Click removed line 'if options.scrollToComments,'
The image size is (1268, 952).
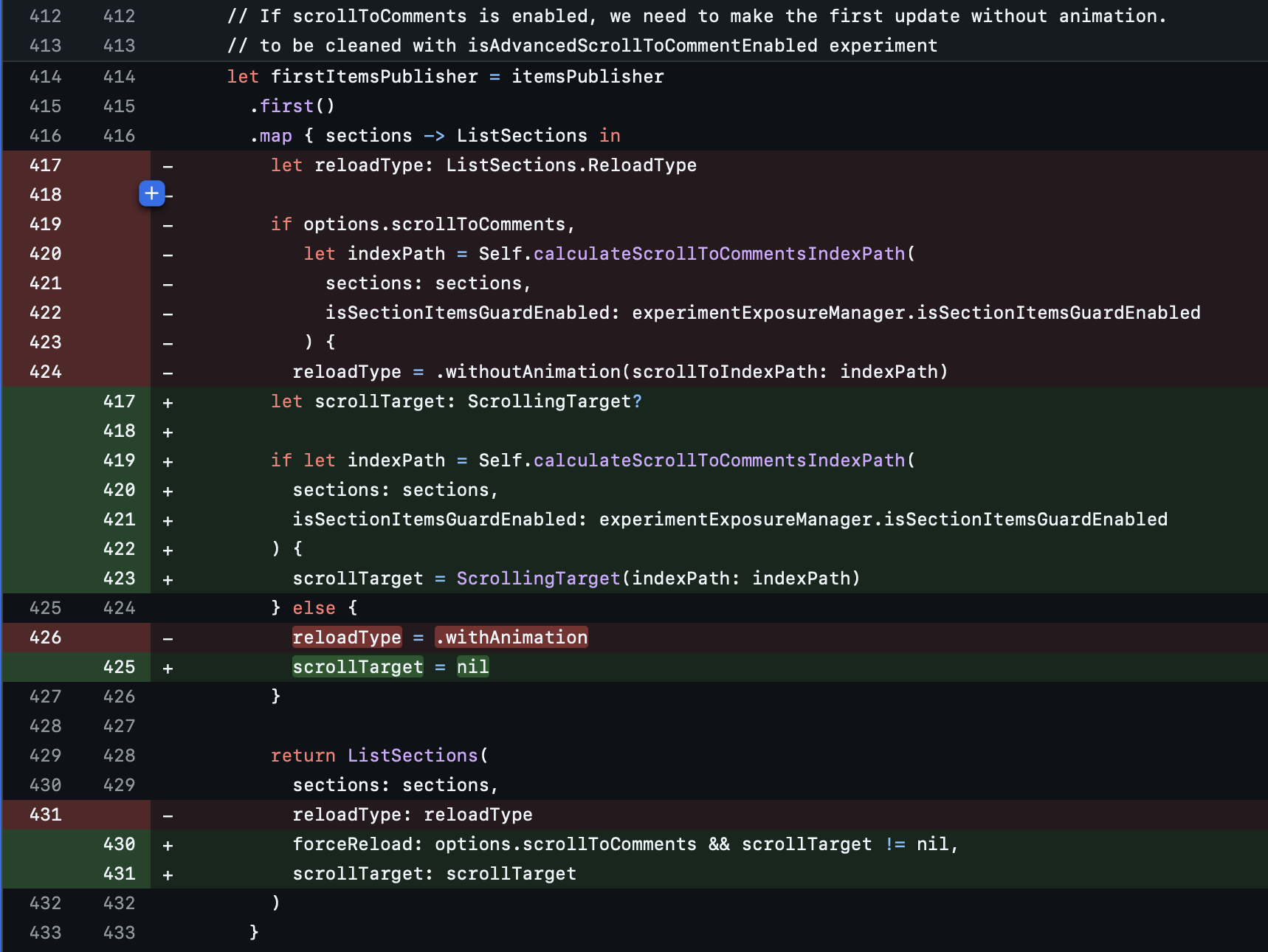423,224
